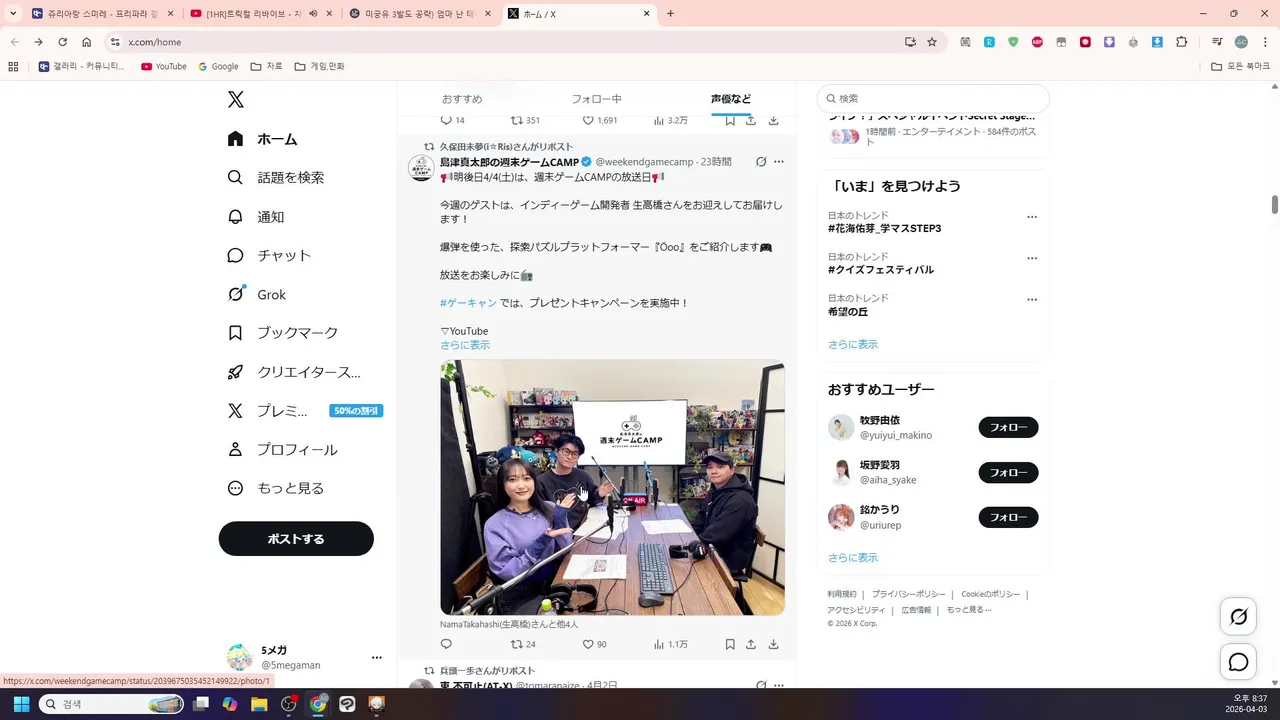Open Chrome media controls icon
The image size is (1280, 720).
coord(1217,42)
